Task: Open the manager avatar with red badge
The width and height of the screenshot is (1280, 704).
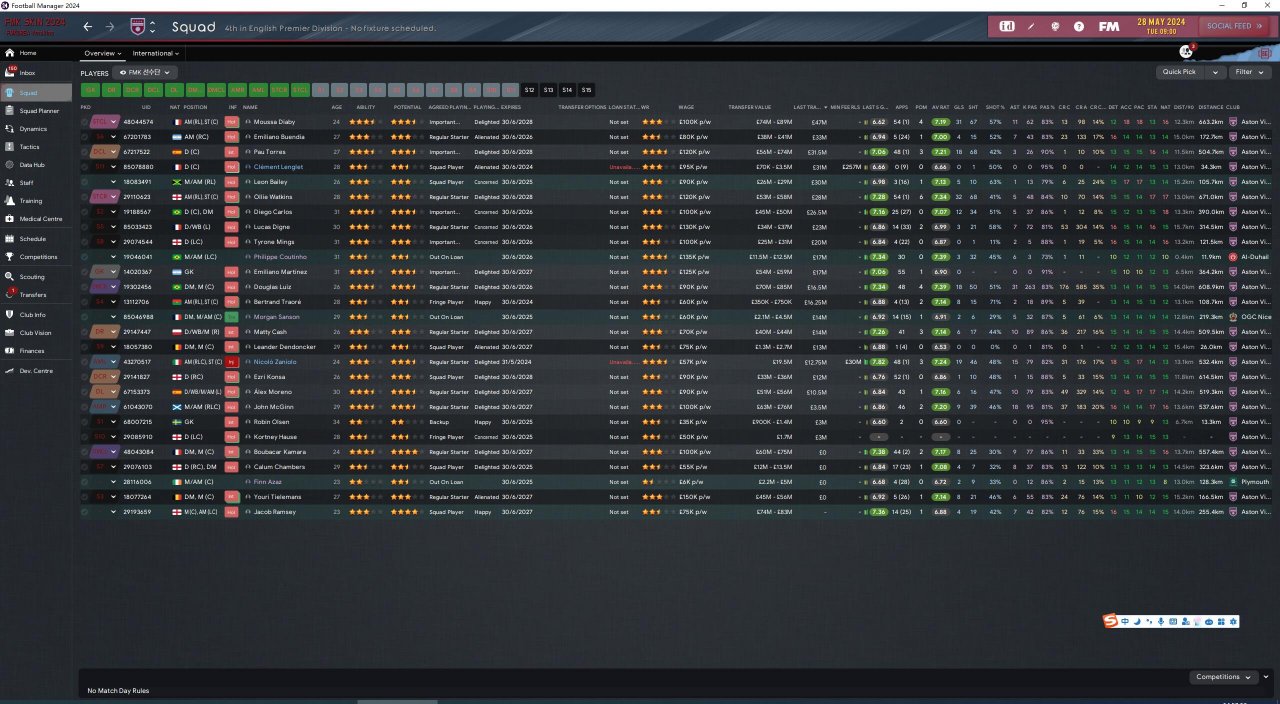Action: 1186,51
